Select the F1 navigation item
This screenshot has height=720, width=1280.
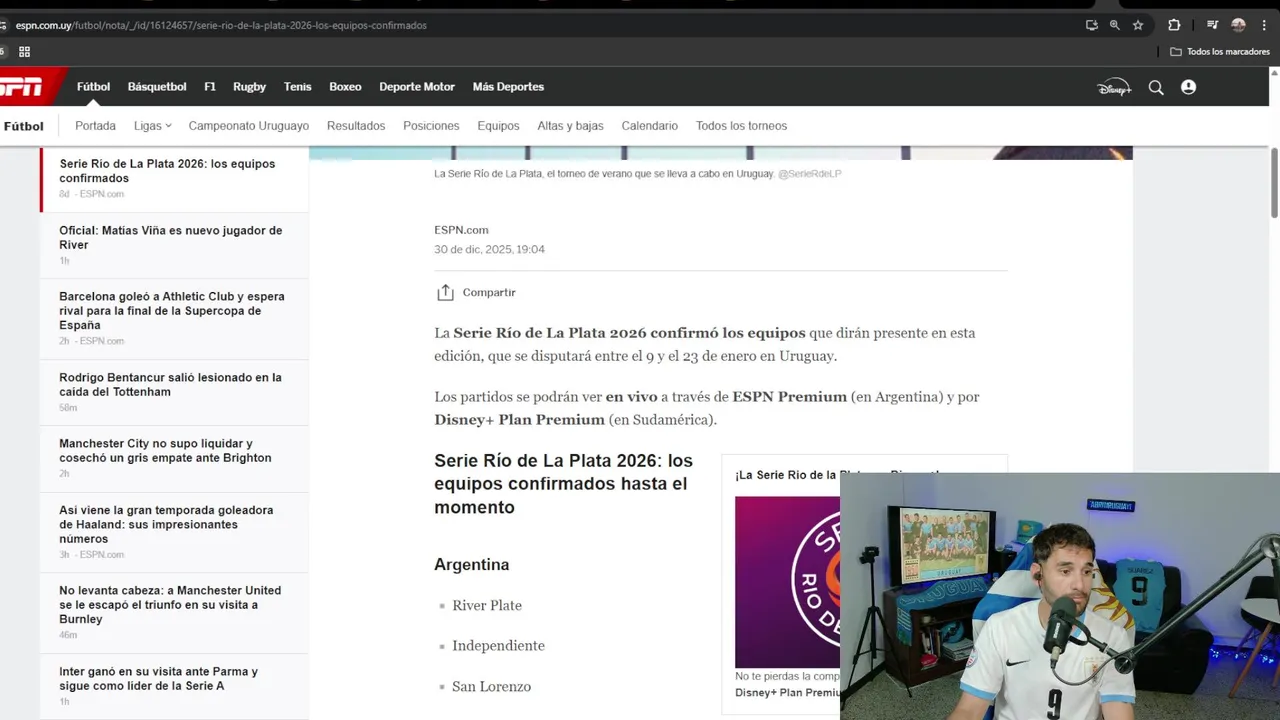point(210,87)
